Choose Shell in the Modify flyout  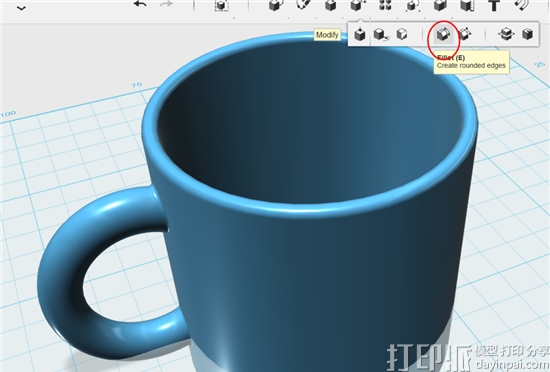(x=528, y=34)
